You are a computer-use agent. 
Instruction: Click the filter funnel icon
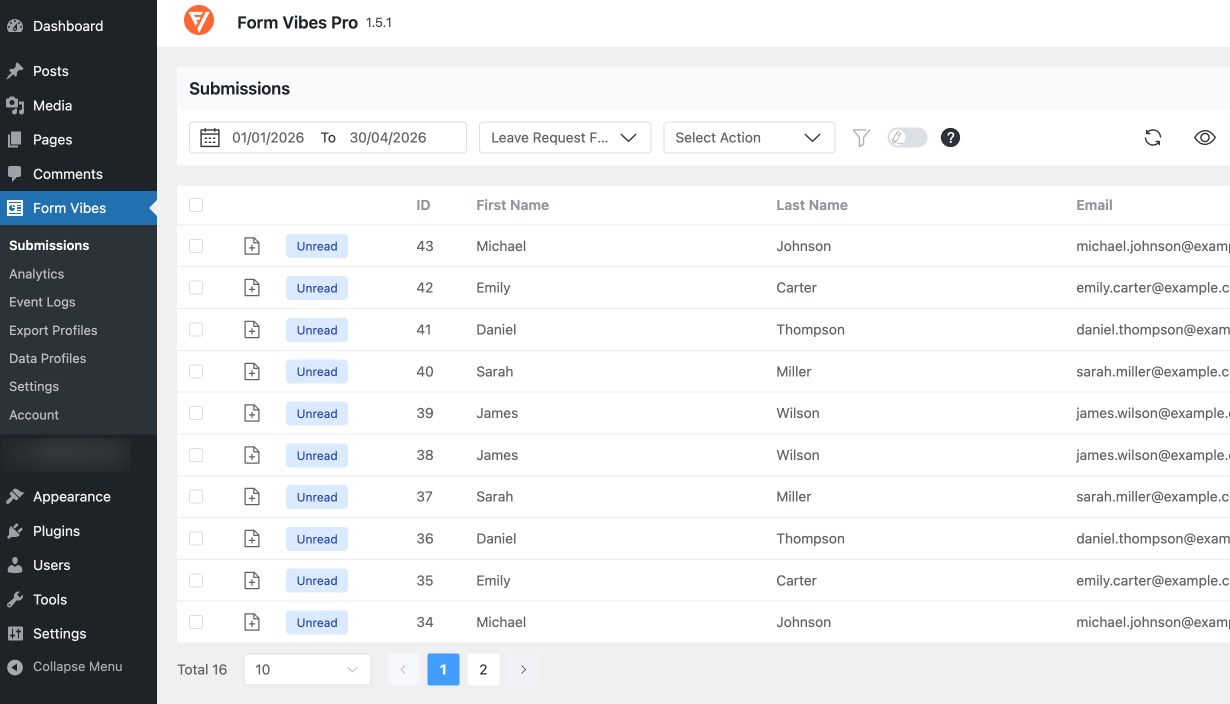861,138
